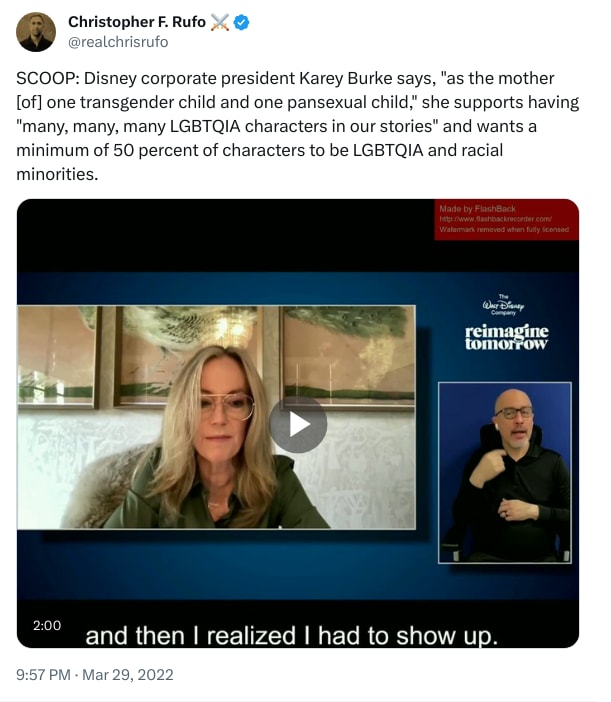Viewport: 611px width, 702px height.
Task: Click the blue verified checkmark badge
Action: [242, 22]
